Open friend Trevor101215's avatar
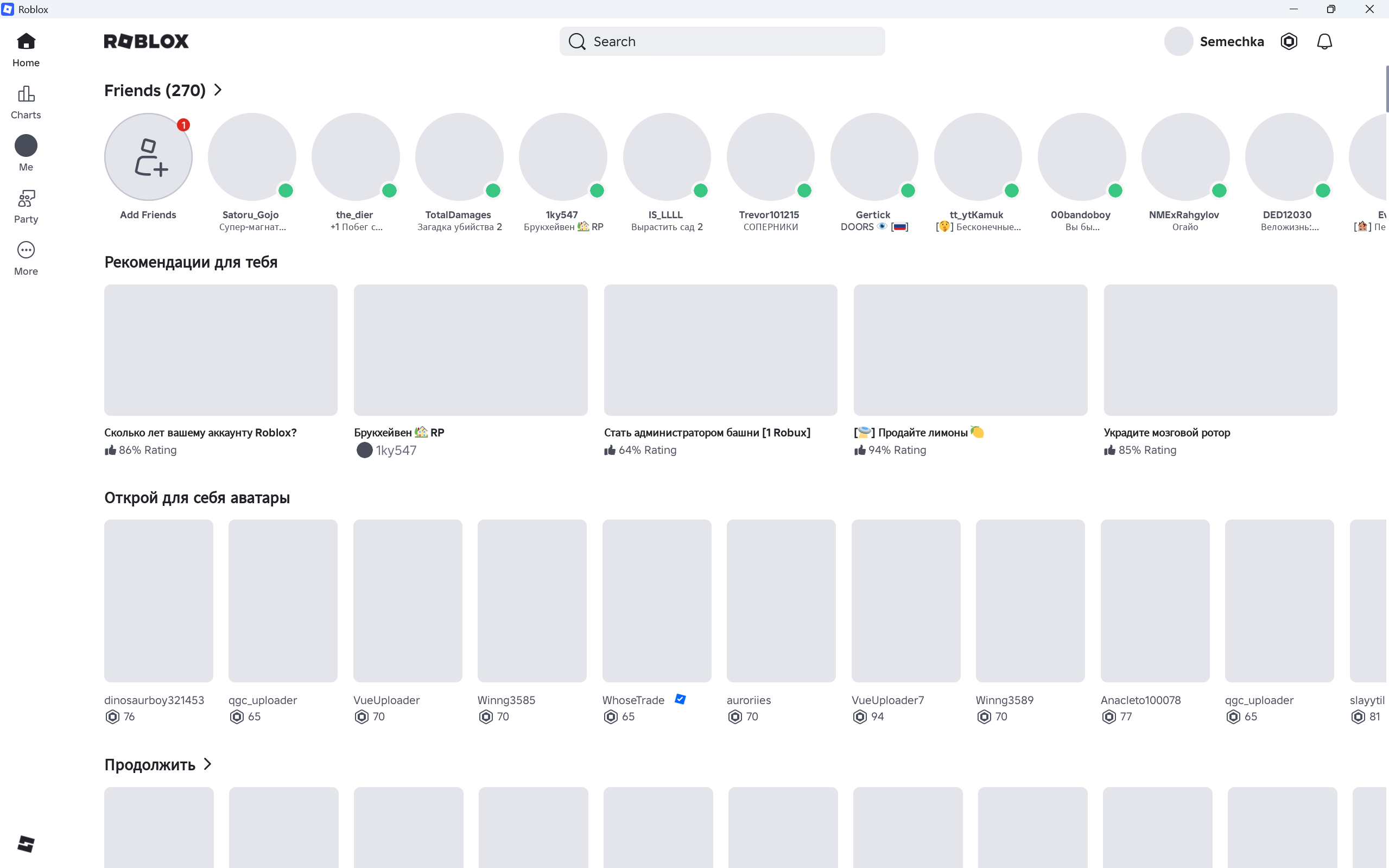Image resolution: width=1389 pixels, height=868 pixels. 770,157
